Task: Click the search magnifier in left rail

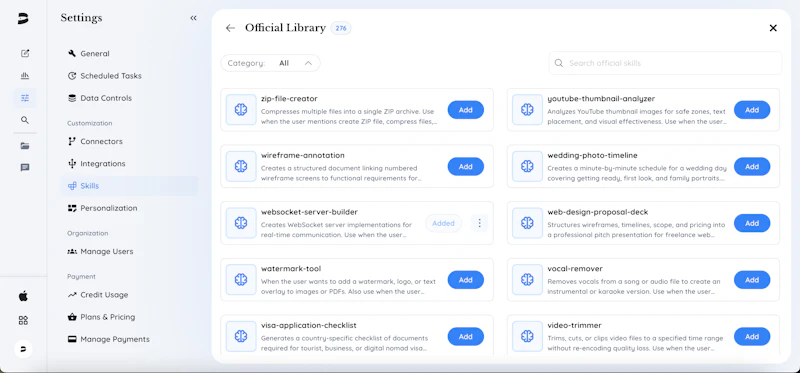Action: click(x=24, y=120)
